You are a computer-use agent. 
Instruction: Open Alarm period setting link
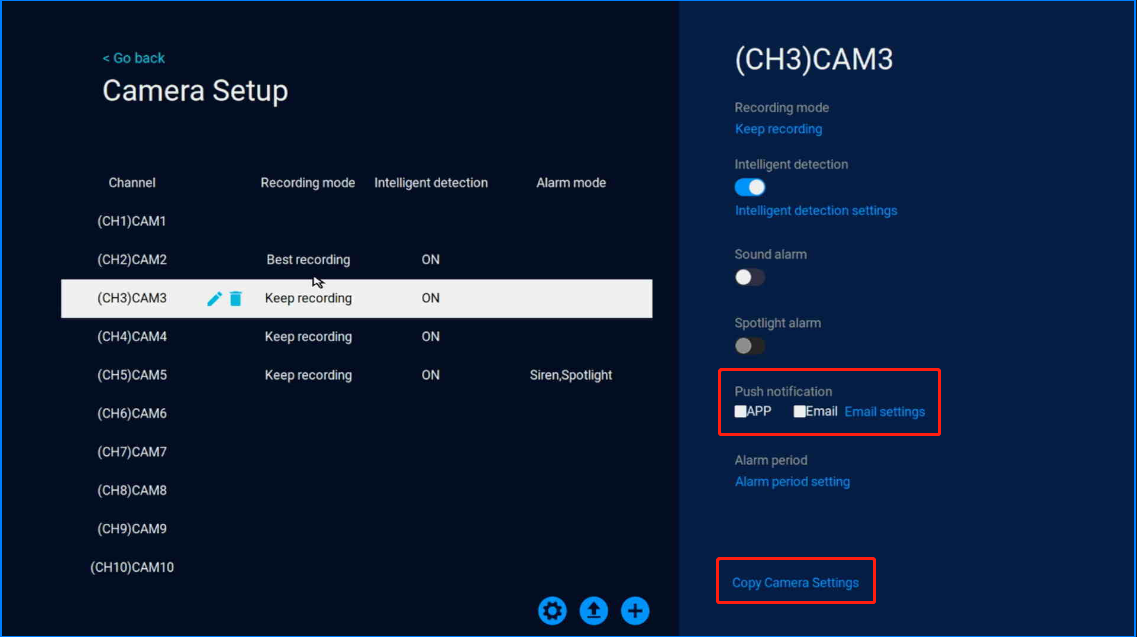tap(792, 482)
